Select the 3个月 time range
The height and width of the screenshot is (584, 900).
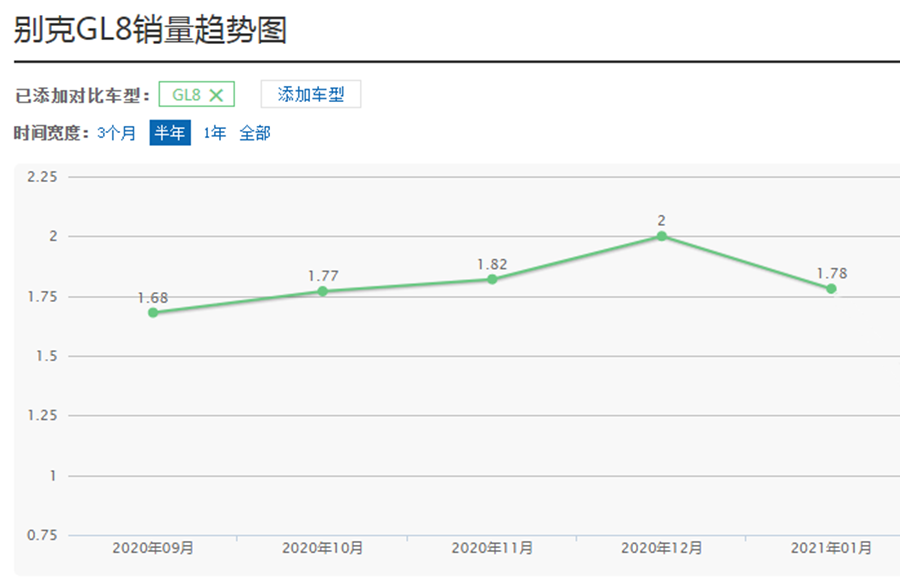[x=117, y=133]
